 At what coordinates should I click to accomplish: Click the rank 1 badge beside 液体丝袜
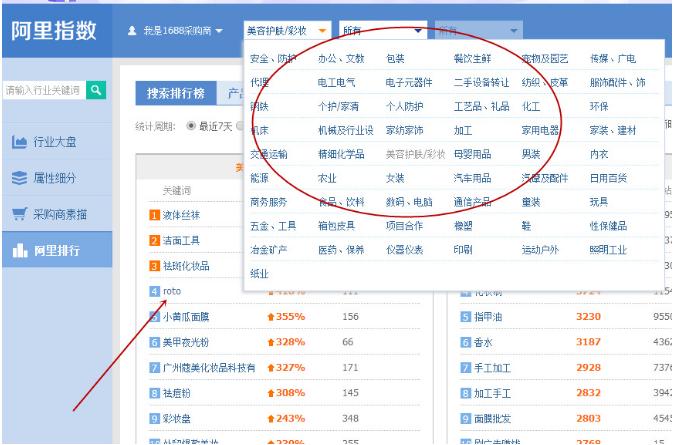click(154, 215)
